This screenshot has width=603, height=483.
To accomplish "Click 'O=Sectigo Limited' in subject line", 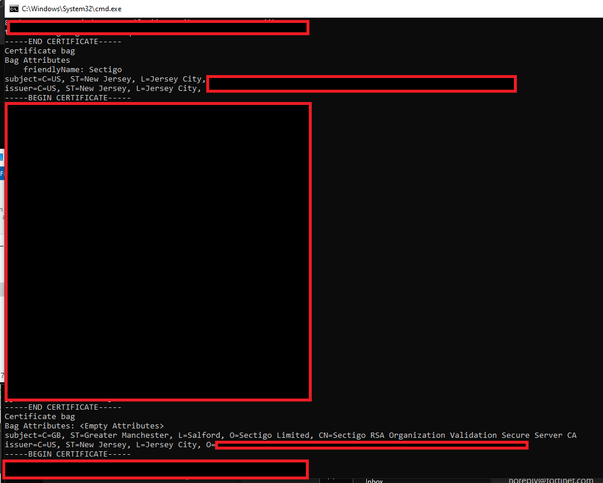I will point(271,435).
